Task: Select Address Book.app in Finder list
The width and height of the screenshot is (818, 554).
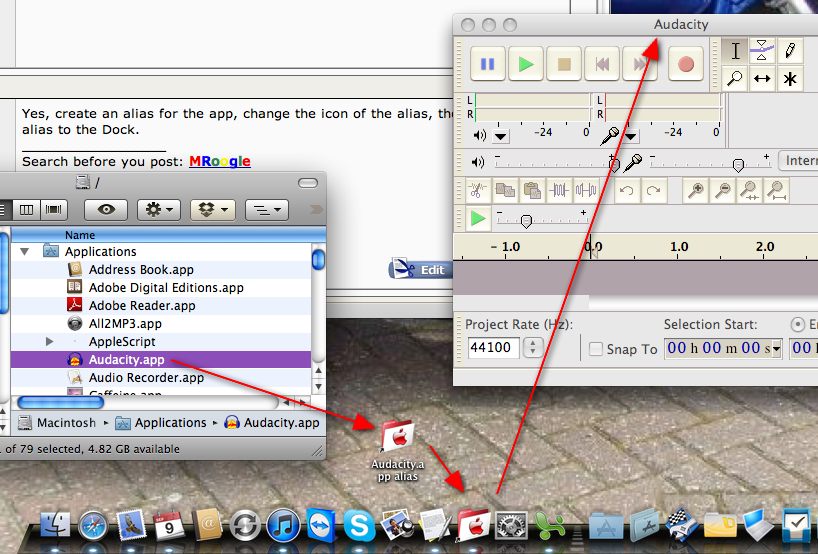Action: 161,270
